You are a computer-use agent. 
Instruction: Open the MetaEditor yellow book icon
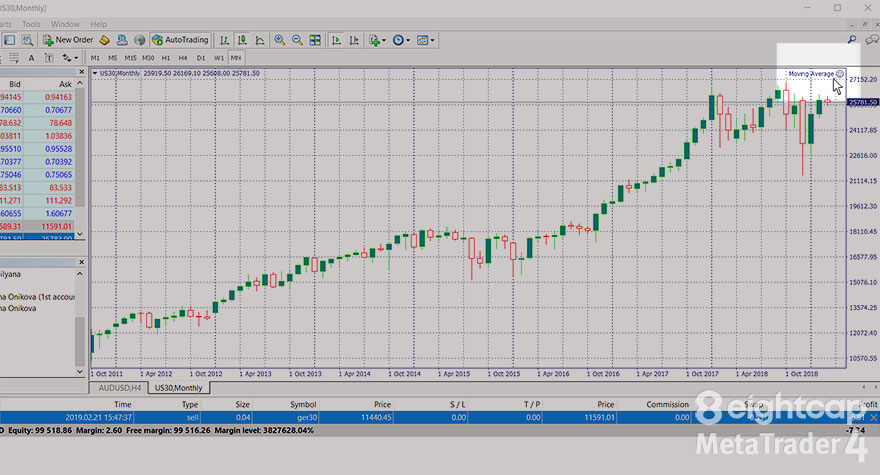104,40
